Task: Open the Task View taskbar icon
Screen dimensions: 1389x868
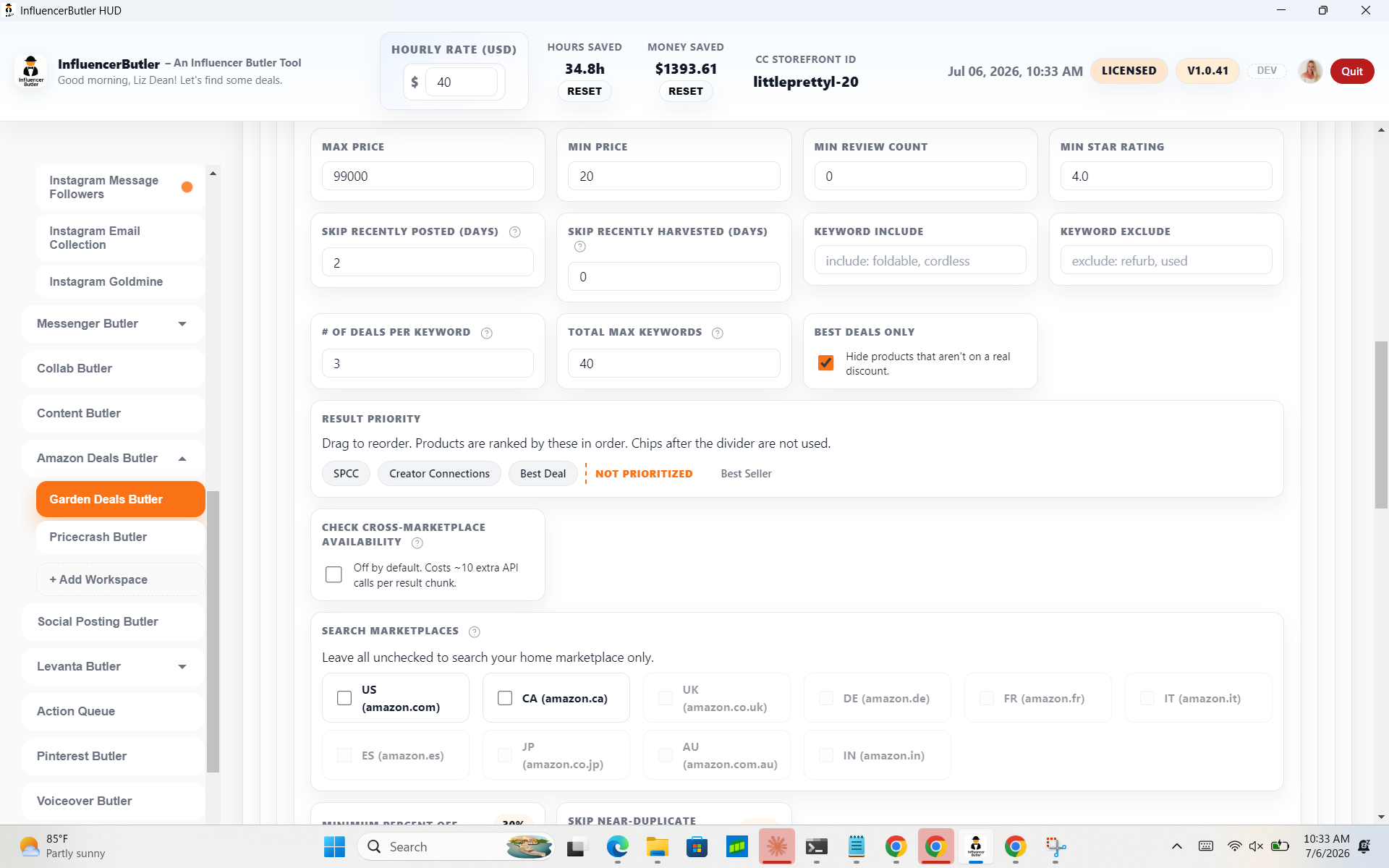Action: coord(577,846)
